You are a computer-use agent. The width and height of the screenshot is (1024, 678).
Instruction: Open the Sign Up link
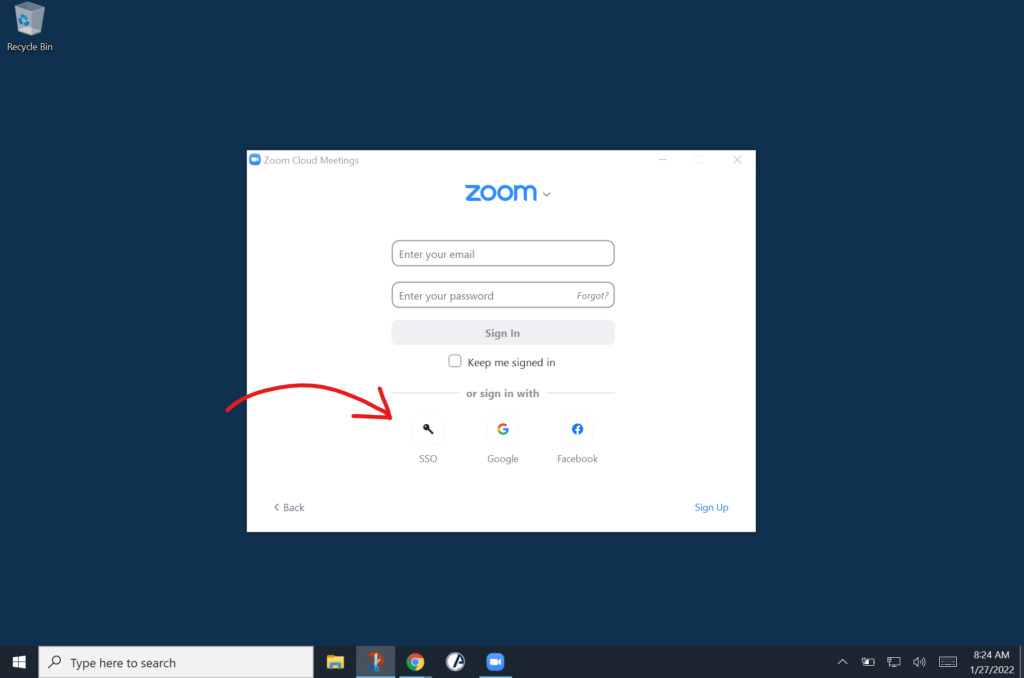711,508
